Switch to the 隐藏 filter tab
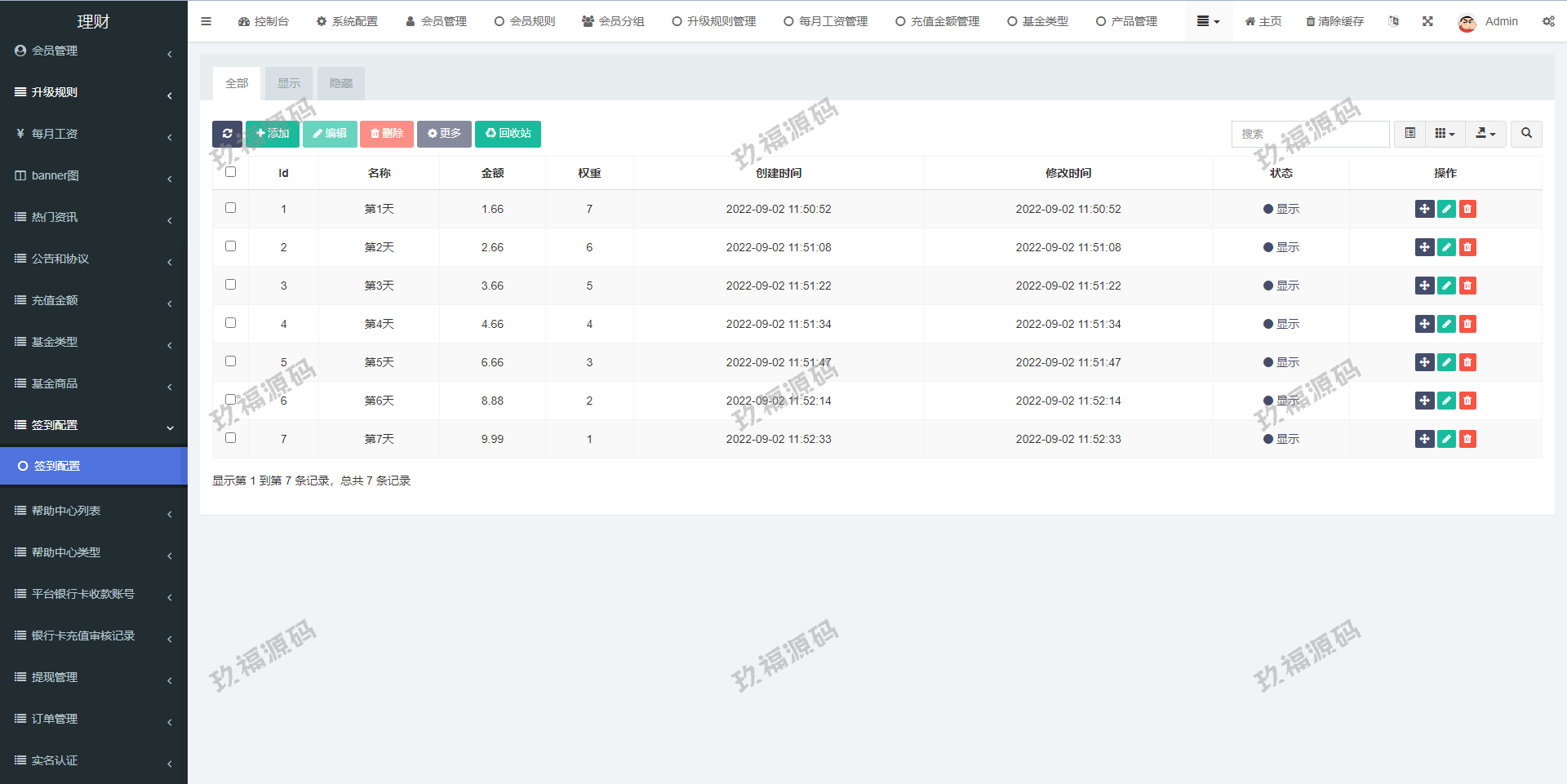Viewport: 1567px width, 784px height. point(340,83)
